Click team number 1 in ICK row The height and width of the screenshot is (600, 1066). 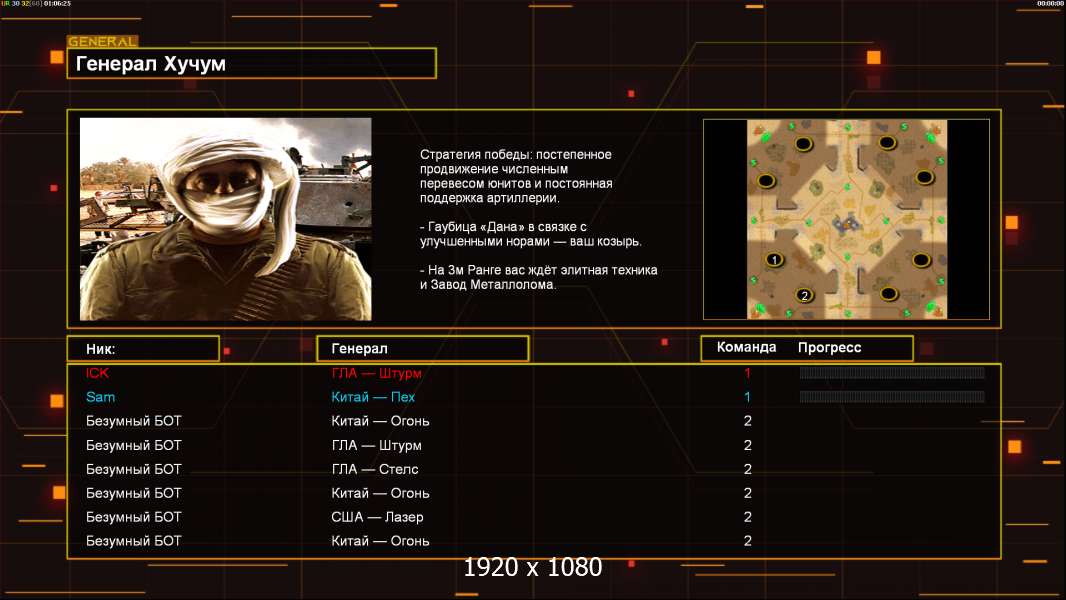(747, 373)
